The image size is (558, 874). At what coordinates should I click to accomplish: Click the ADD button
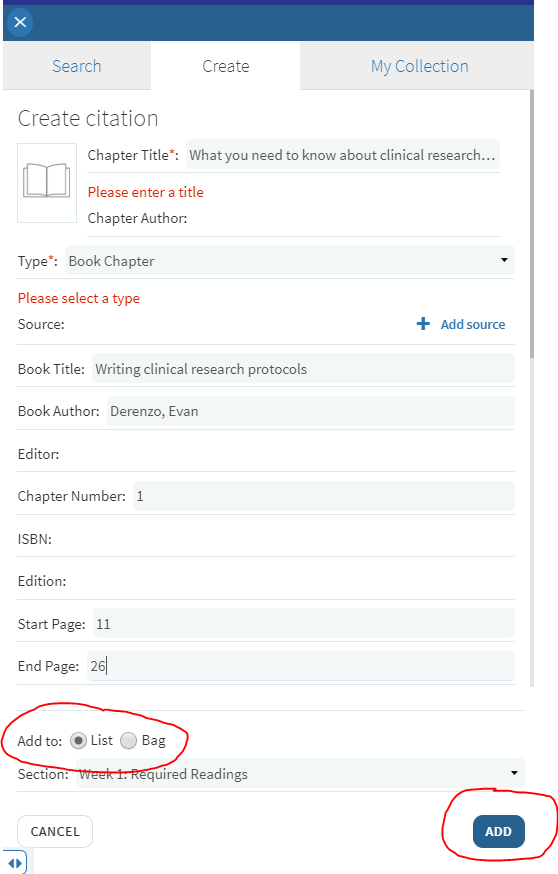click(x=498, y=831)
